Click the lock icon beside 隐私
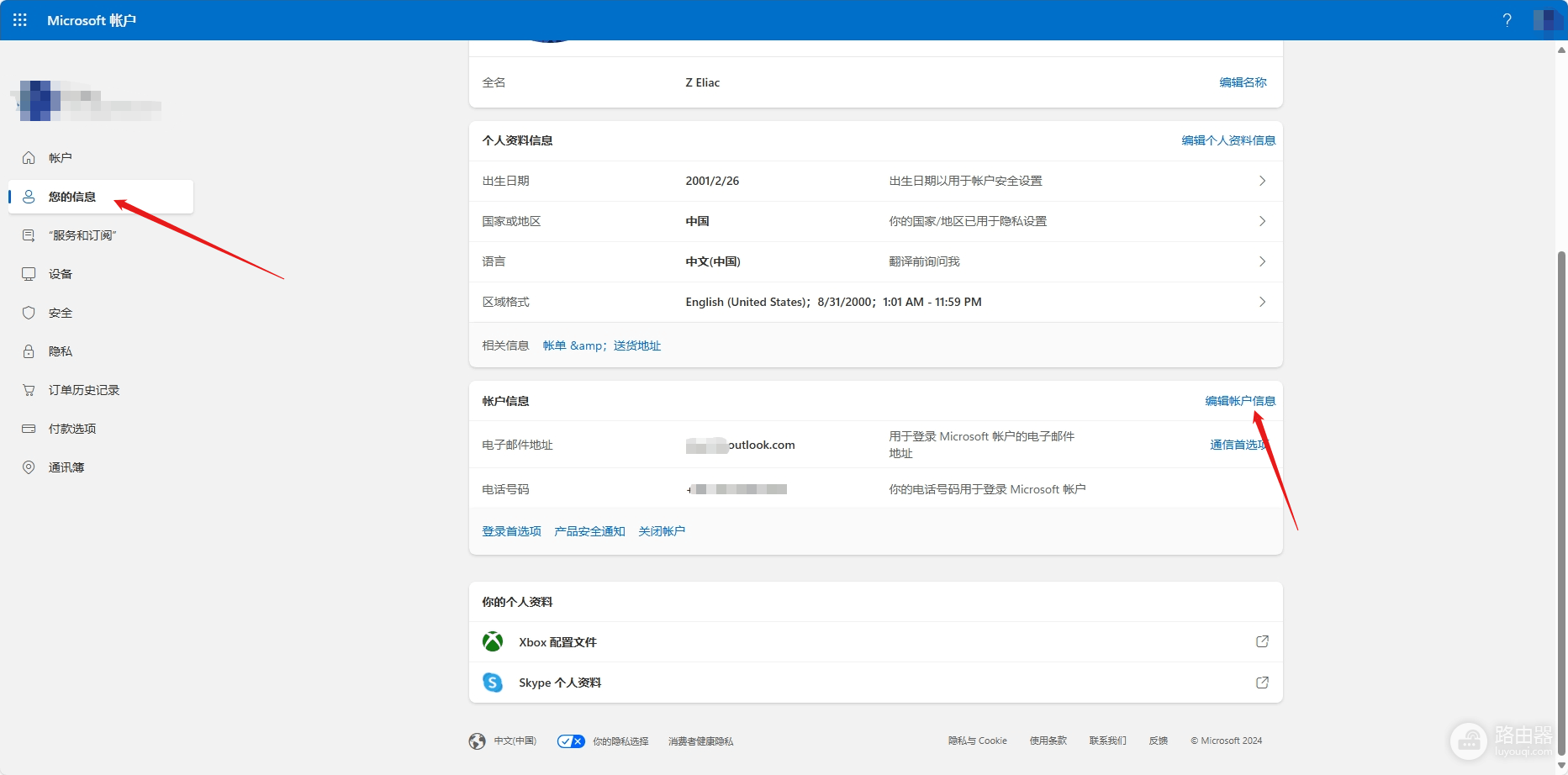Image resolution: width=1568 pixels, height=775 pixels. tap(29, 351)
